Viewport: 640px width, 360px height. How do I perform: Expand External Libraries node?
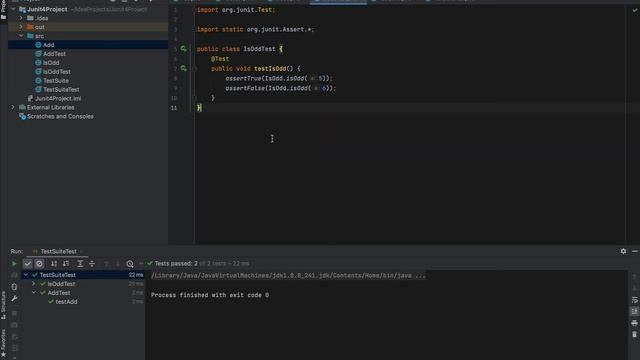pos(13,107)
